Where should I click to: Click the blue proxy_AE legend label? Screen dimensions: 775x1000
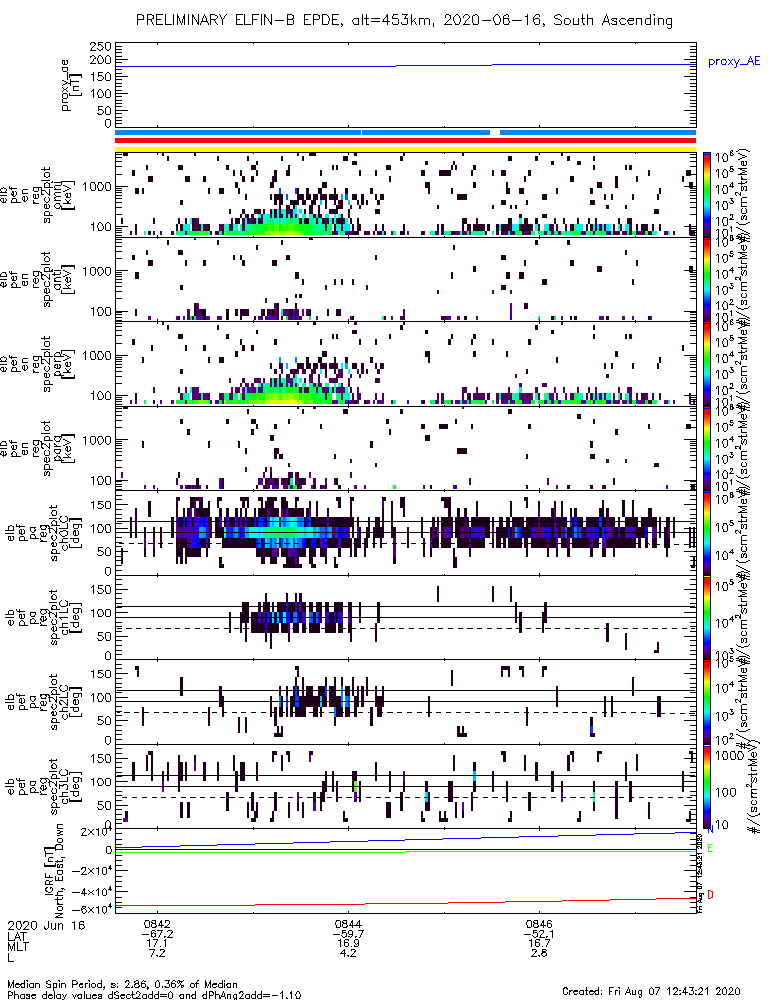pos(734,62)
